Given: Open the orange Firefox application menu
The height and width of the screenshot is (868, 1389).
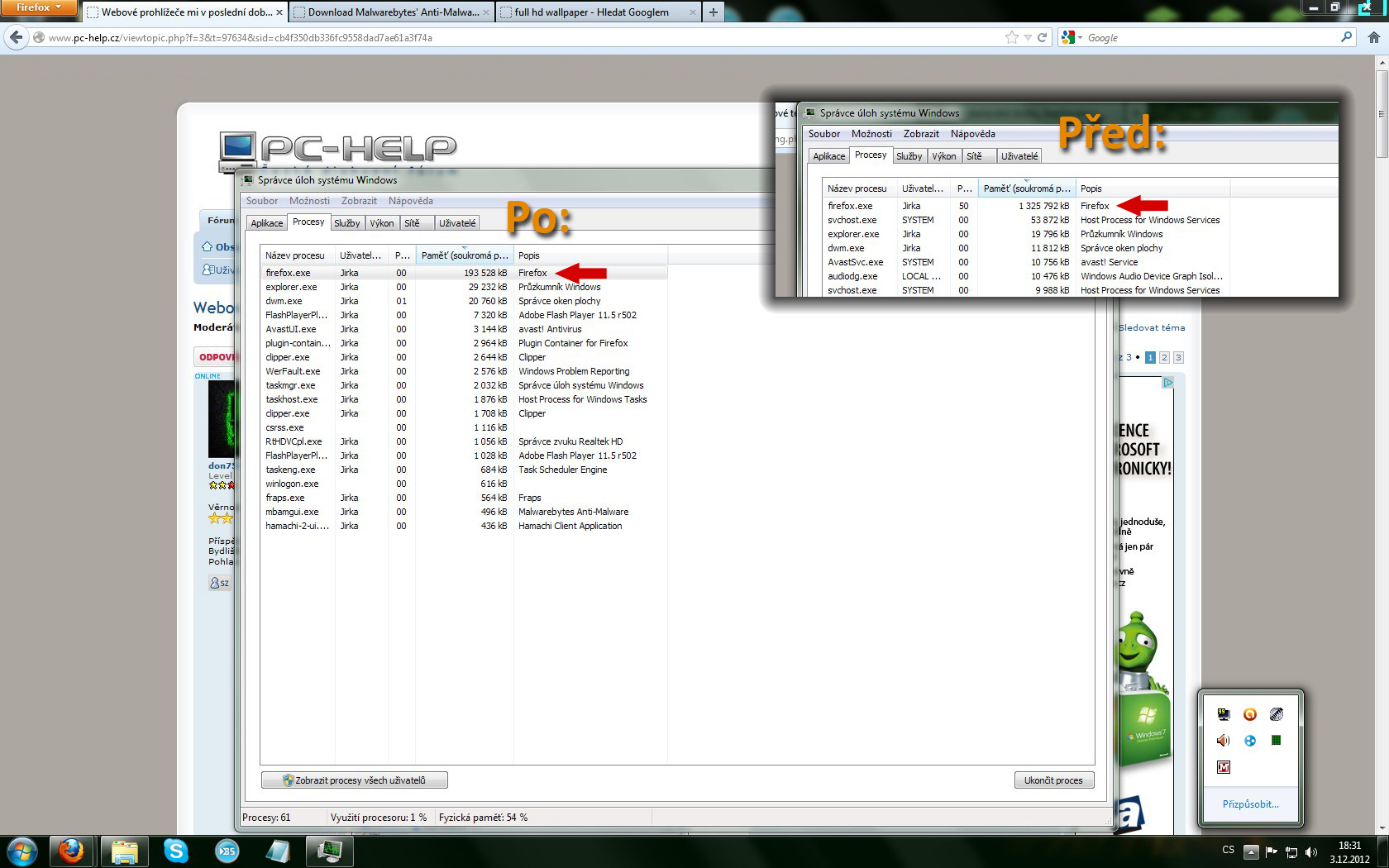Looking at the screenshot, I should click(38, 7).
